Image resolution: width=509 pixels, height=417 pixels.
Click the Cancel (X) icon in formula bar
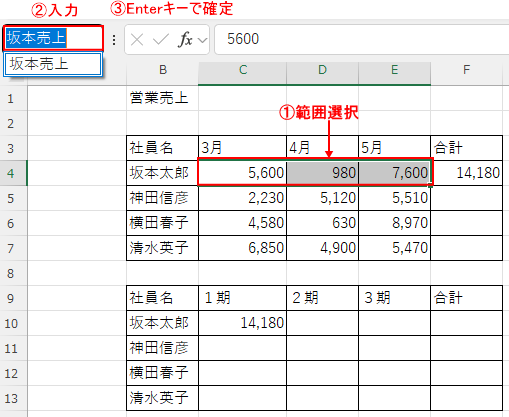coord(137,40)
